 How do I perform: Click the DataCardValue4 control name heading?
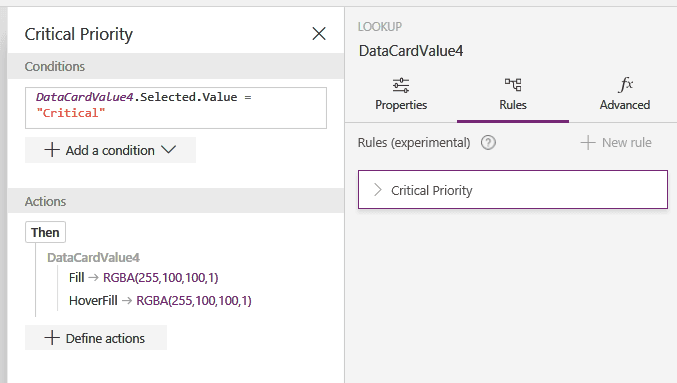tap(411, 51)
